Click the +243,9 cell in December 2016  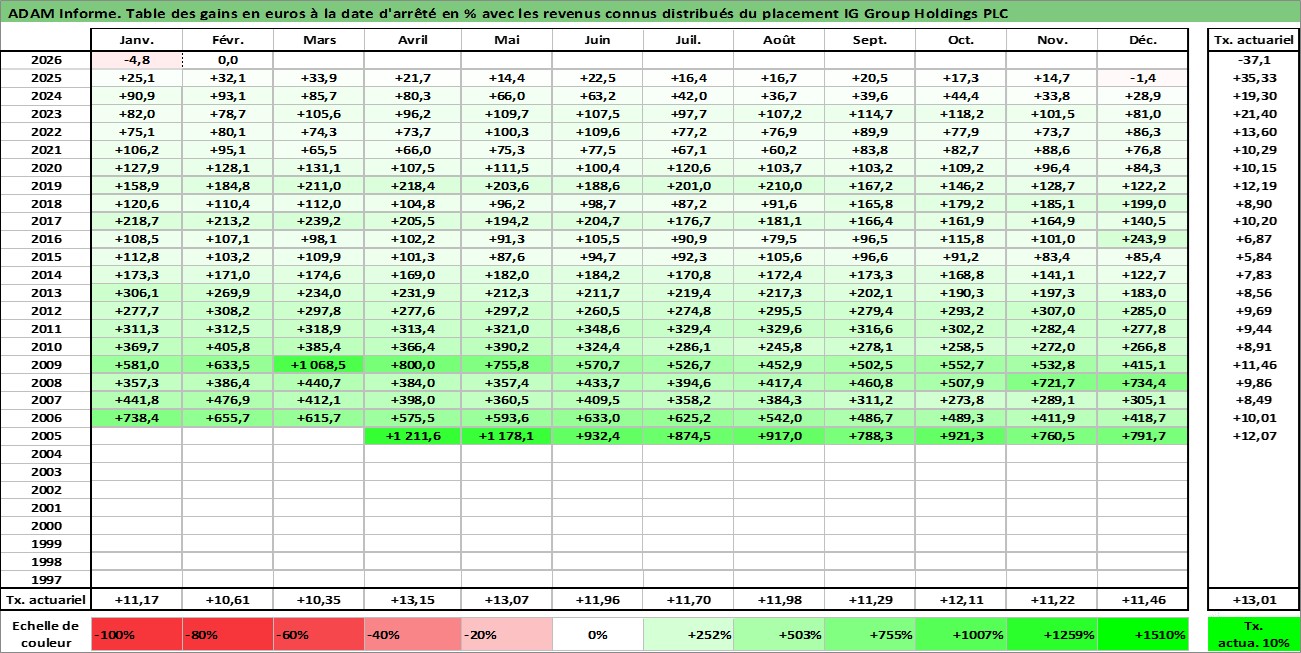[1143, 239]
